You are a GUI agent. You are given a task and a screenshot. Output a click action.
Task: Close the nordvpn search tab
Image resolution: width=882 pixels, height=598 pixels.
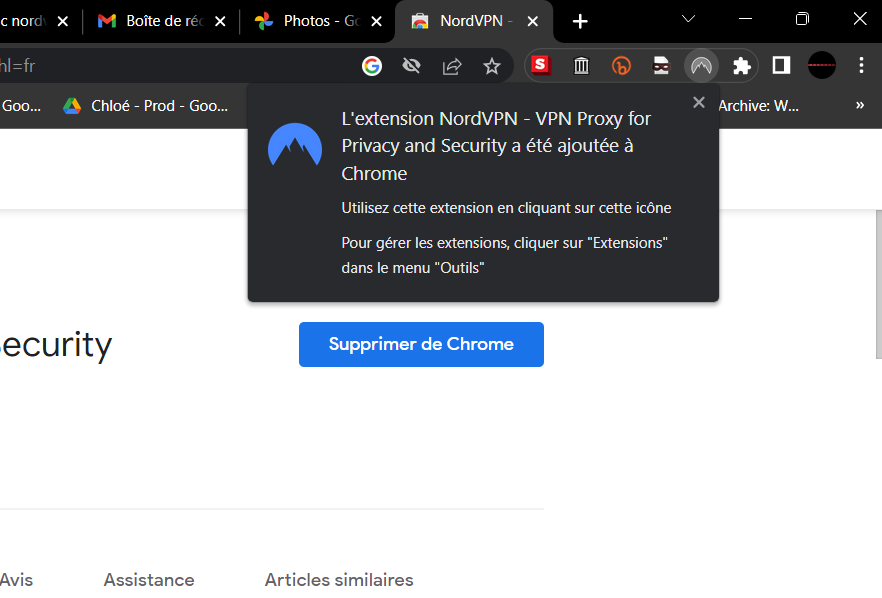click(63, 21)
